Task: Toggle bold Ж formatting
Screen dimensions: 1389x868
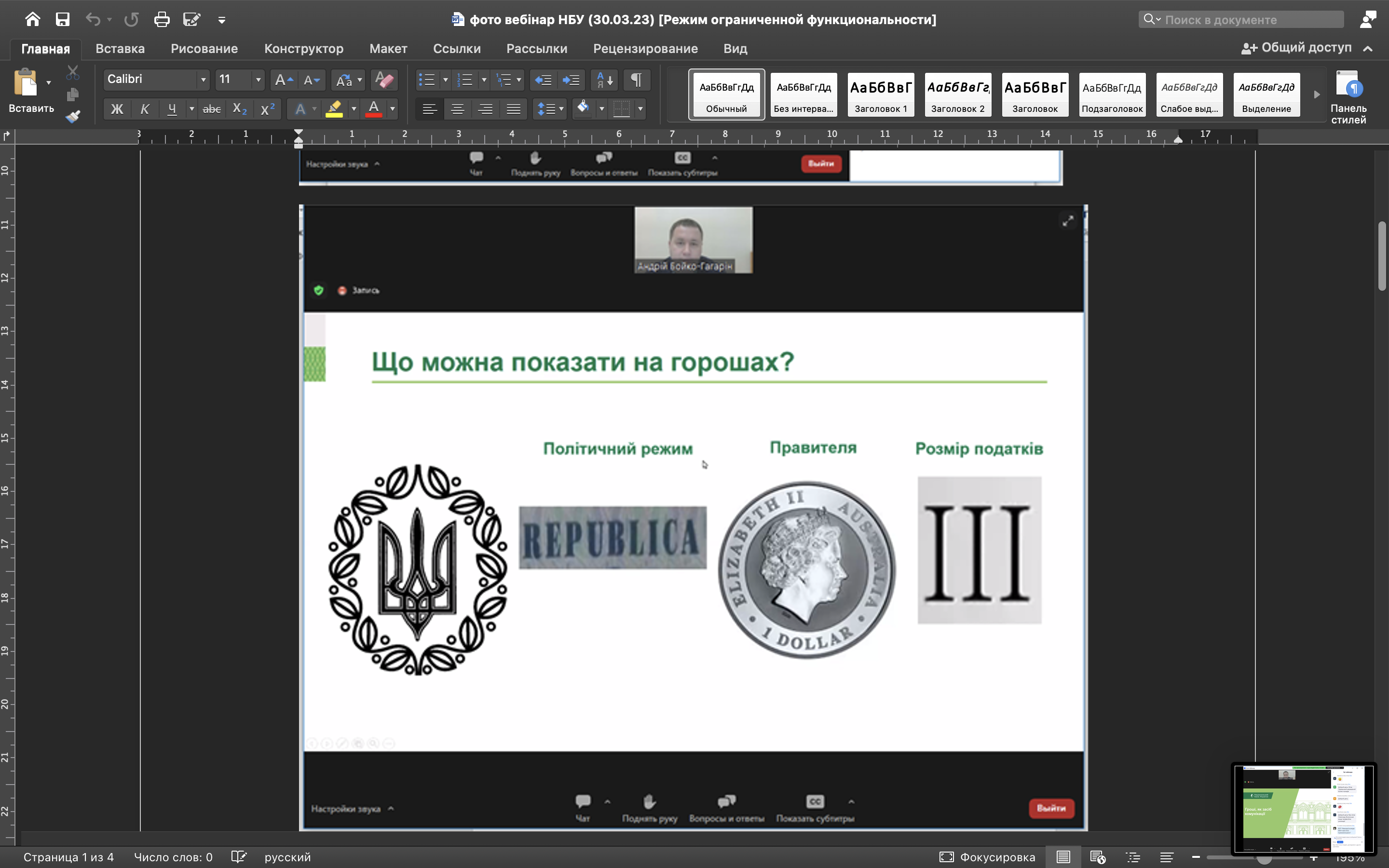Action: click(x=117, y=108)
